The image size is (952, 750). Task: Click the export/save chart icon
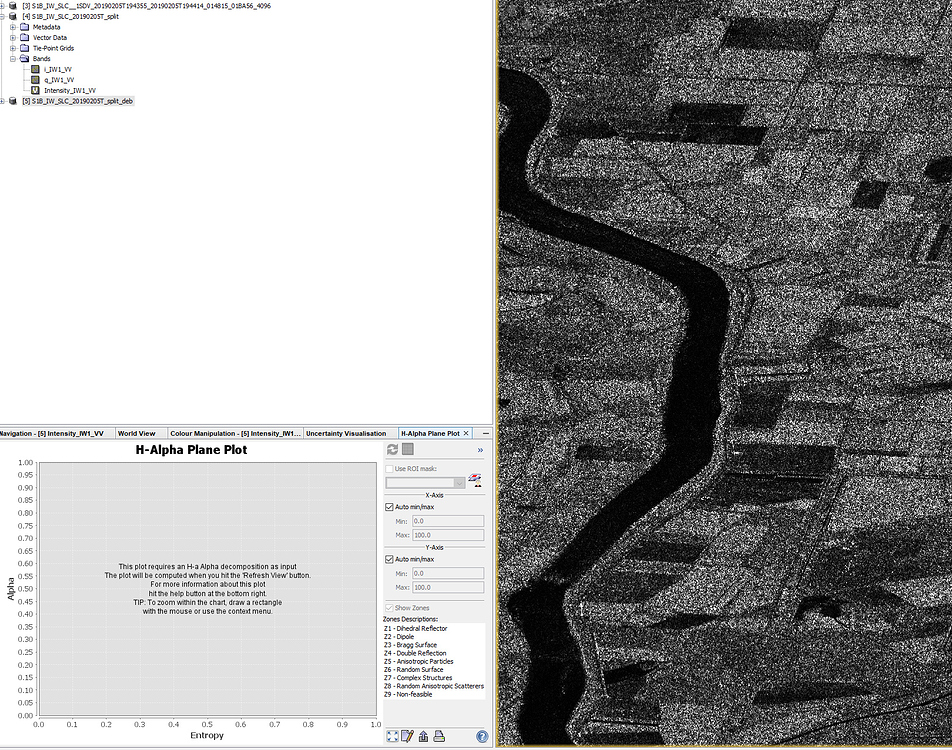point(423,736)
